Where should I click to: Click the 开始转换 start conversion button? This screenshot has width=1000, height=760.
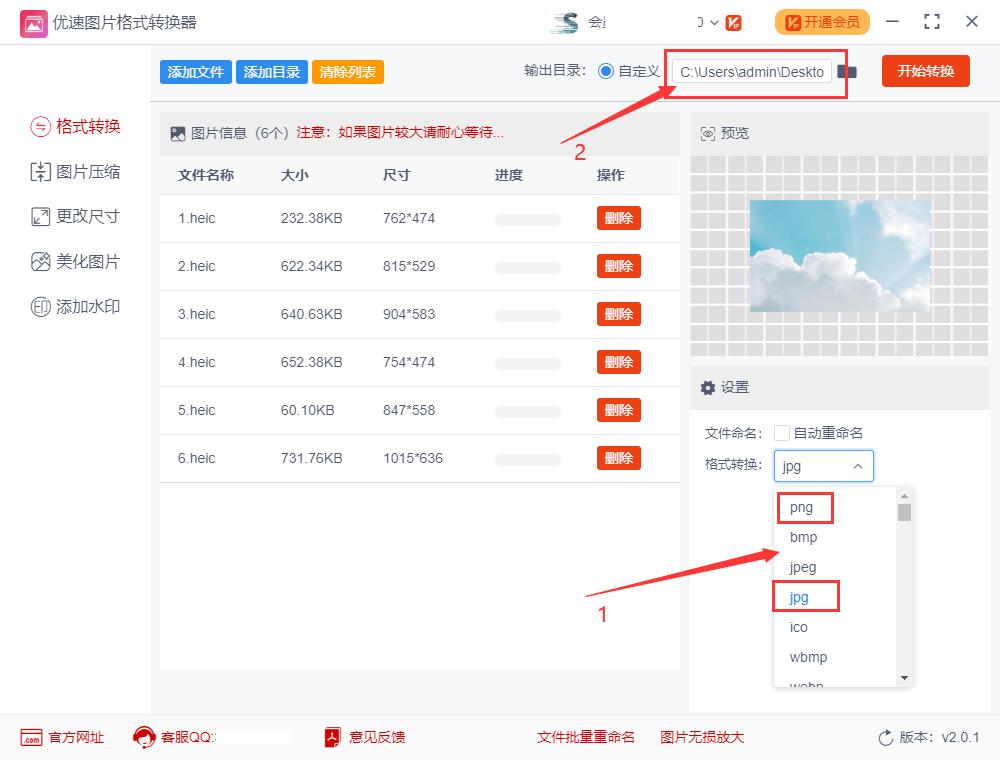[x=925, y=71]
